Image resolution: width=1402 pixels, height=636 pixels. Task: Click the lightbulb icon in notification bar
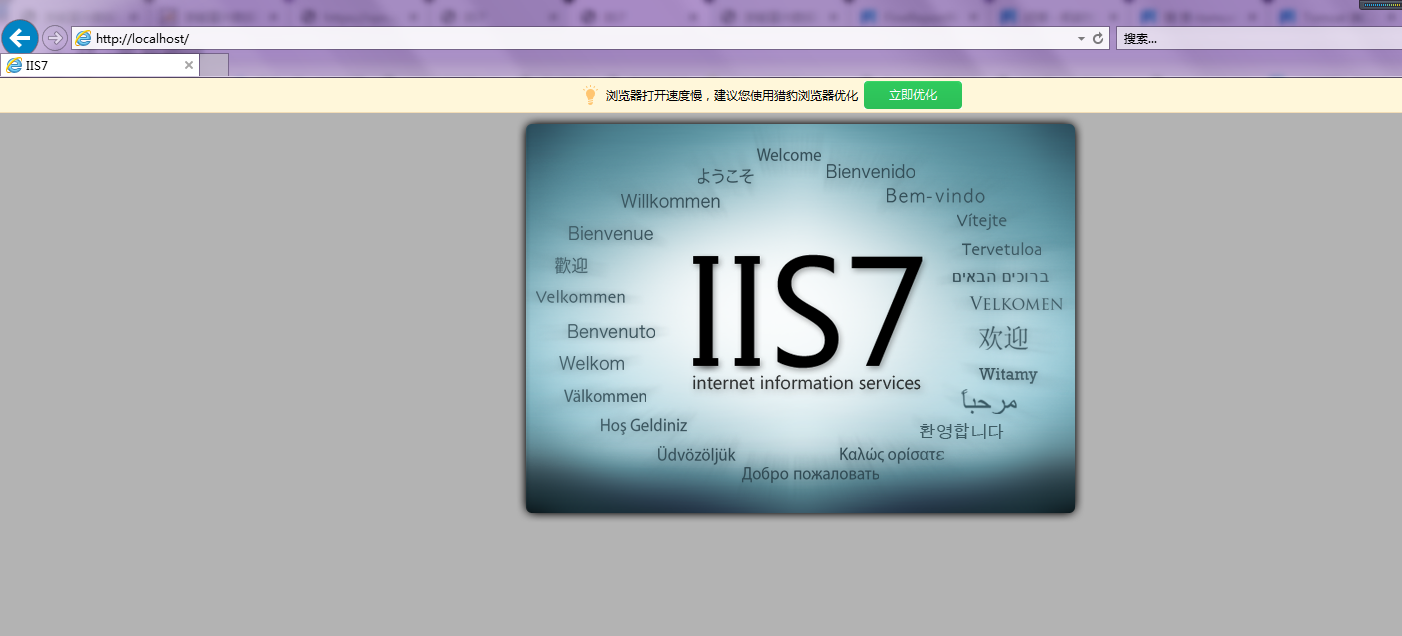(590, 95)
